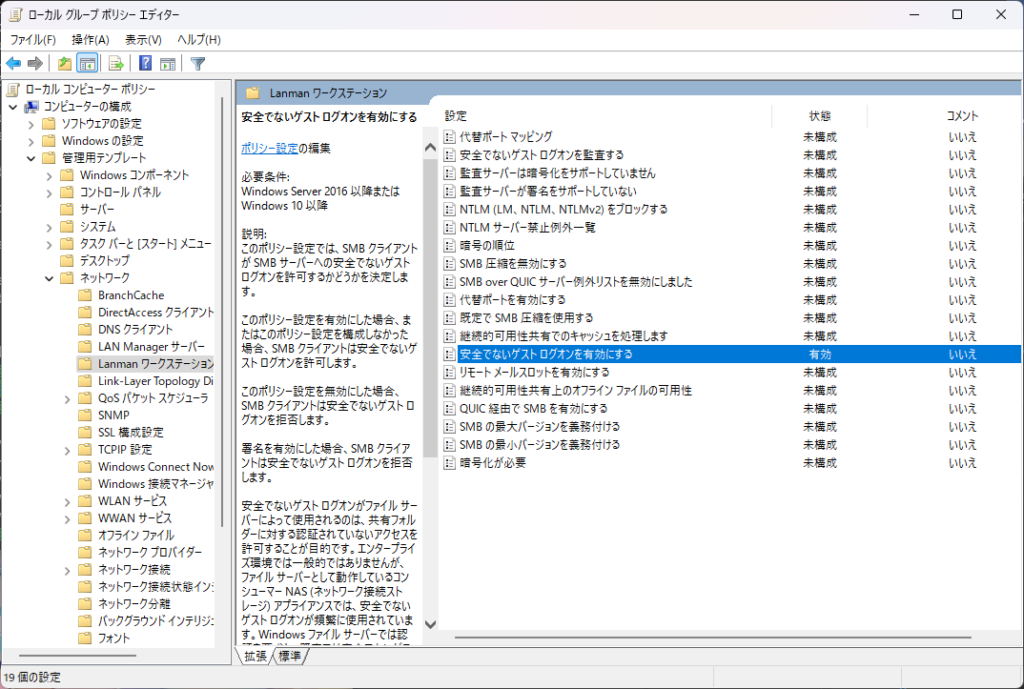The image size is (1024, 689).
Task: Click the ポリシー設定 edit link
Action: coord(269,148)
